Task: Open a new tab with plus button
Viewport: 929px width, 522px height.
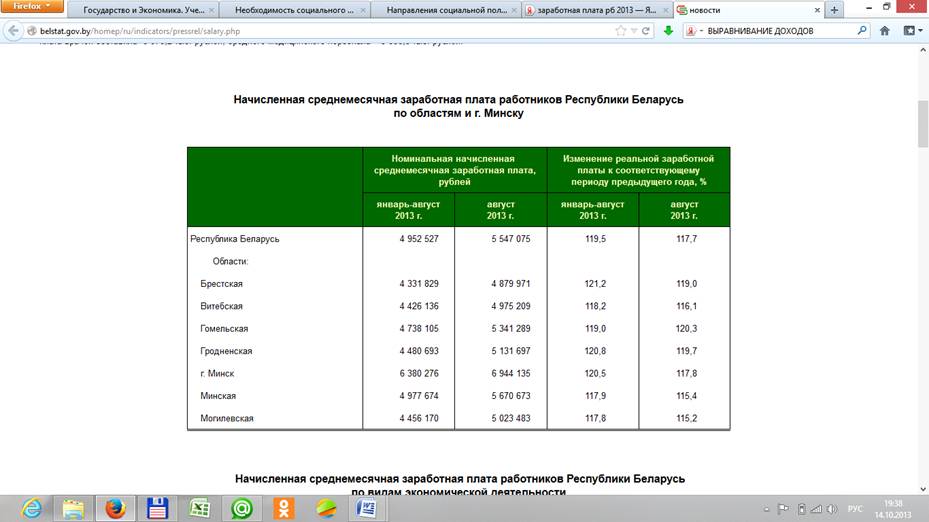Action: (834, 10)
